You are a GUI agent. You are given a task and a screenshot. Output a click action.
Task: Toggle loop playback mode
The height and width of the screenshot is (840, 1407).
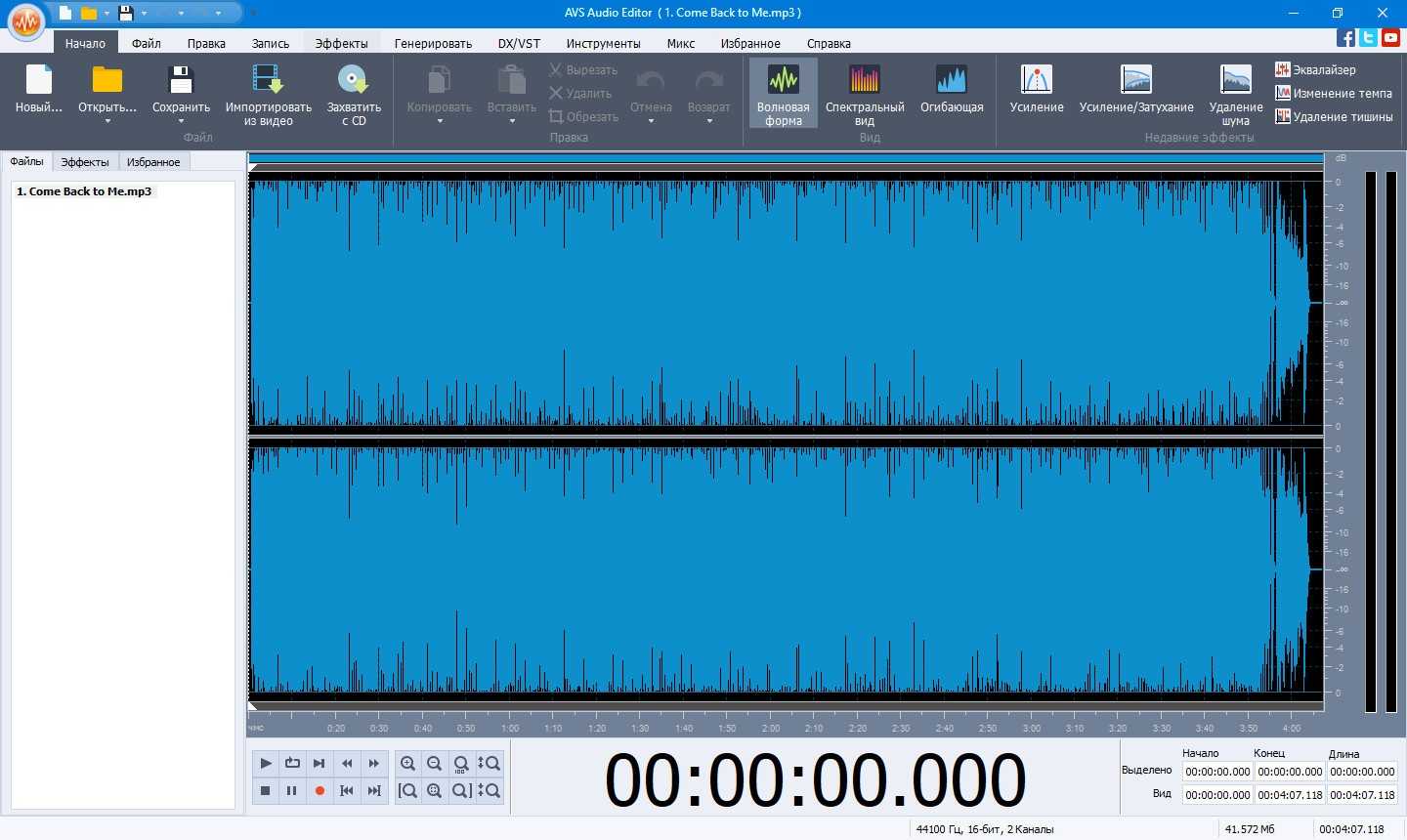click(292, 763)
